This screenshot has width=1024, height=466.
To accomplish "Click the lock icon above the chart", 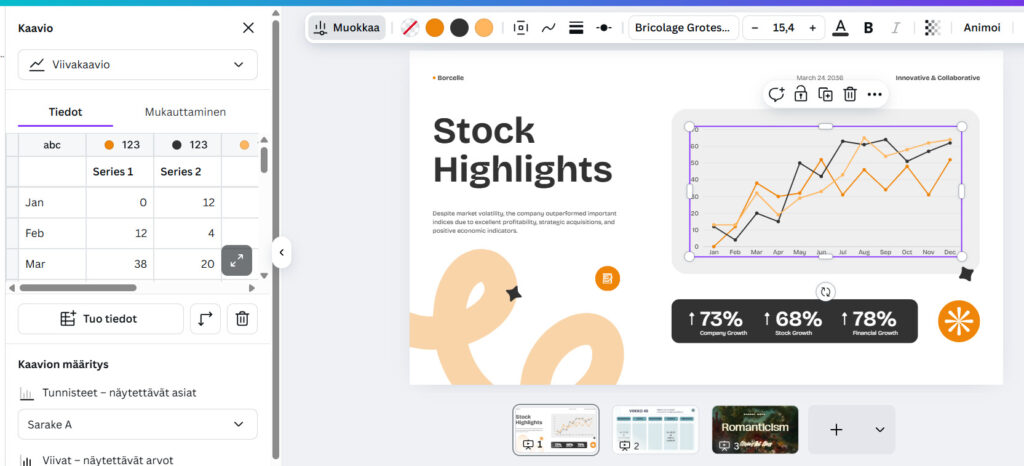I will [800, 94].
